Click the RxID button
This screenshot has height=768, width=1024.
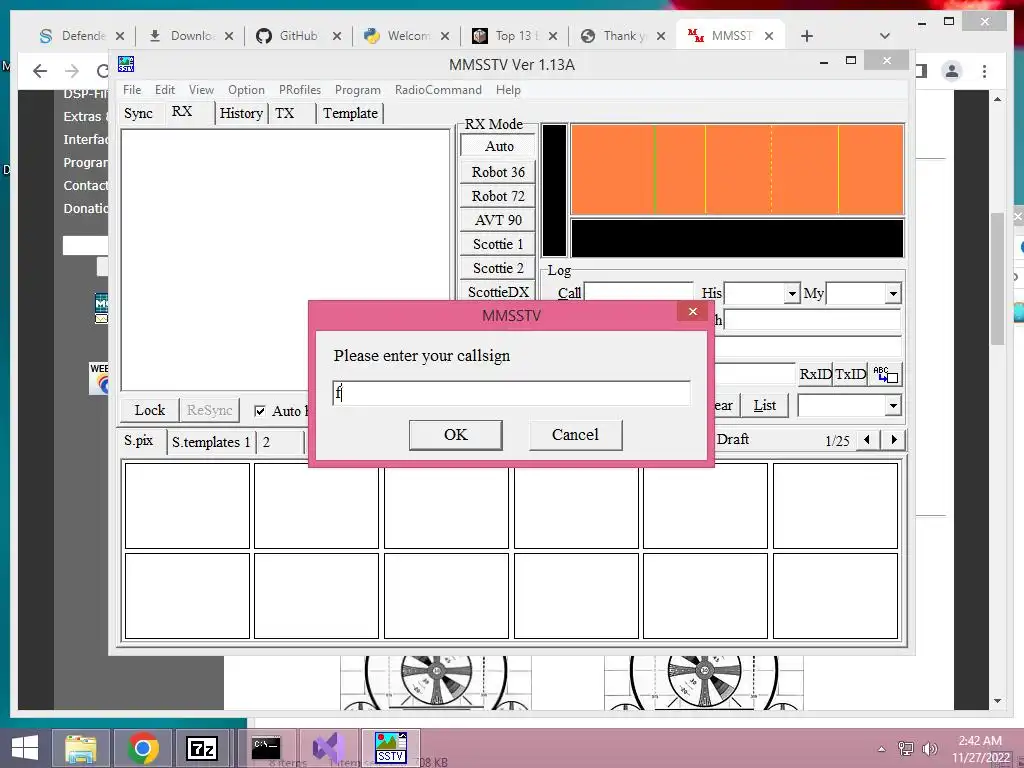(x=815, y=374)
